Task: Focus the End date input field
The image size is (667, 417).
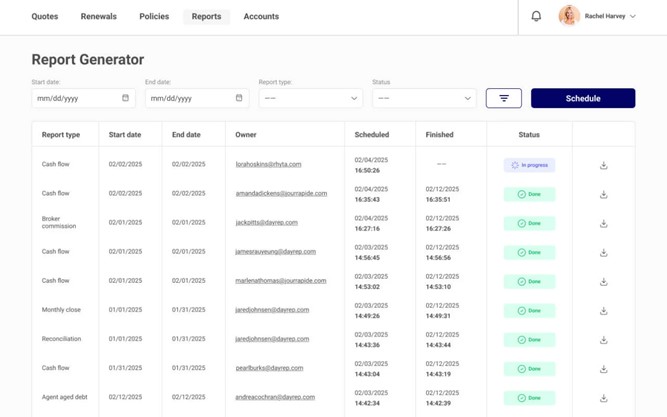Action: coord(197,98)
